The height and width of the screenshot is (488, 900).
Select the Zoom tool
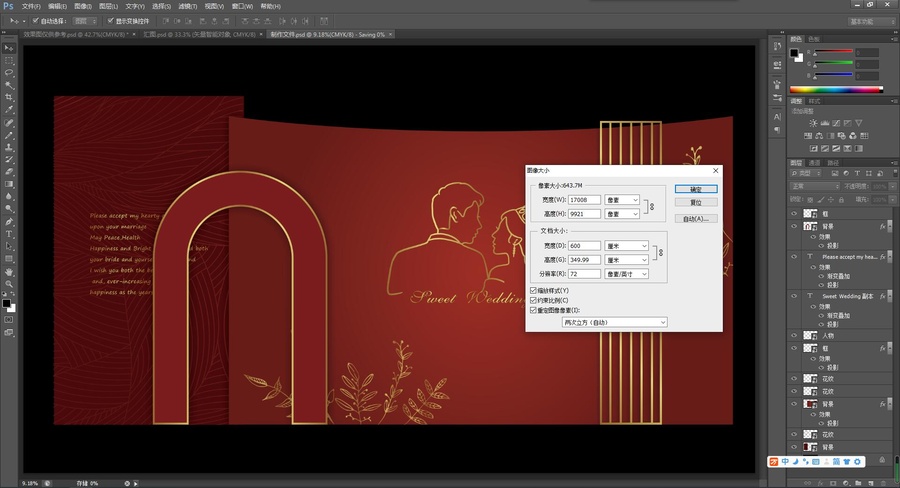coord(9,284)
